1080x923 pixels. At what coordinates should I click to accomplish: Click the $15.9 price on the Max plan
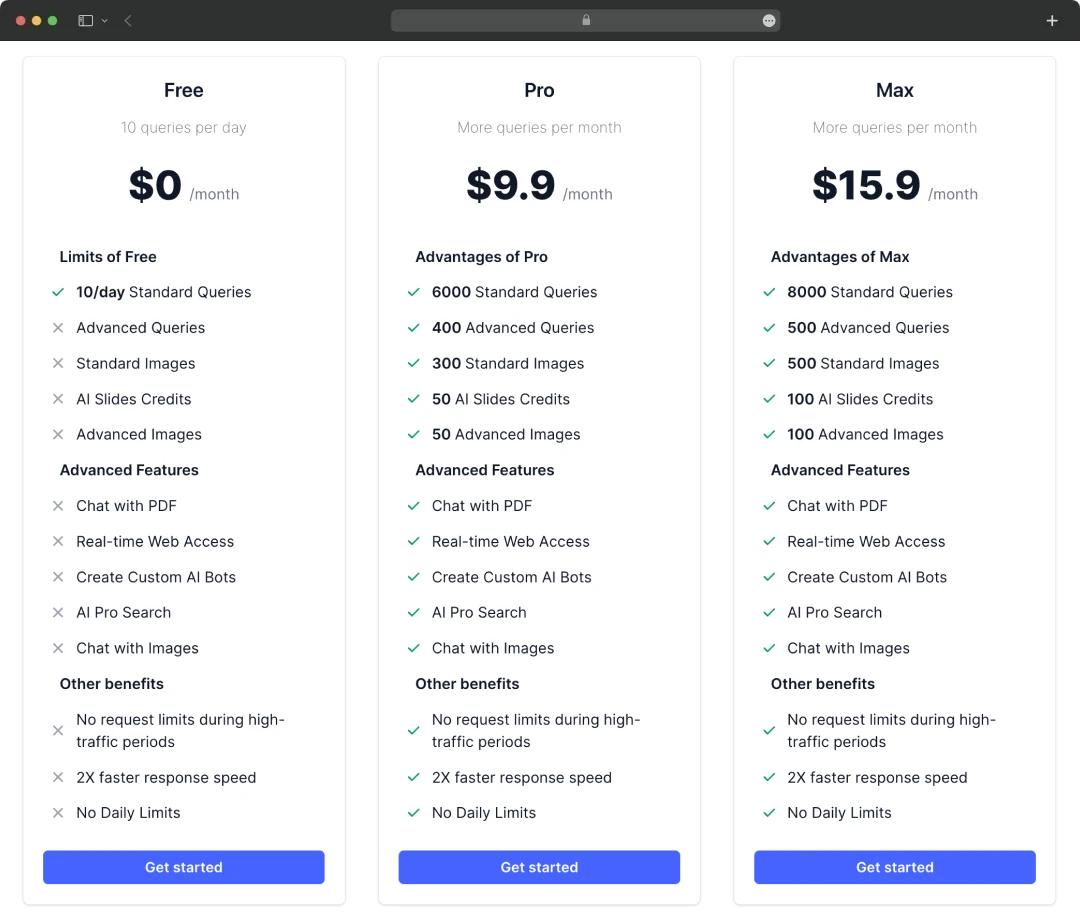click(866, 185)
